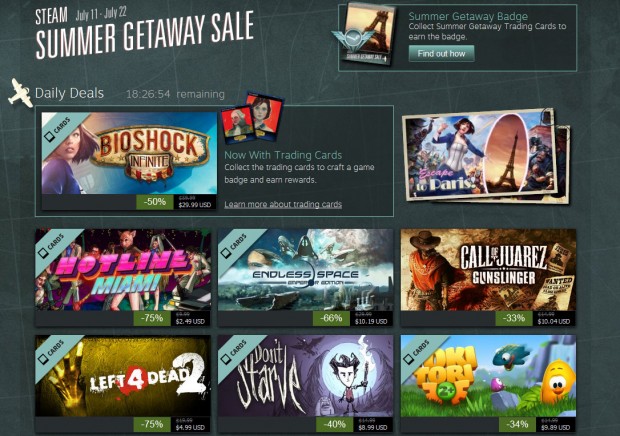This screenshot has height=436, width=620.
Task: Click the Left 4 Dead 2 -75% discount tag
Action: pyautogui.click(x=152, y=424)
